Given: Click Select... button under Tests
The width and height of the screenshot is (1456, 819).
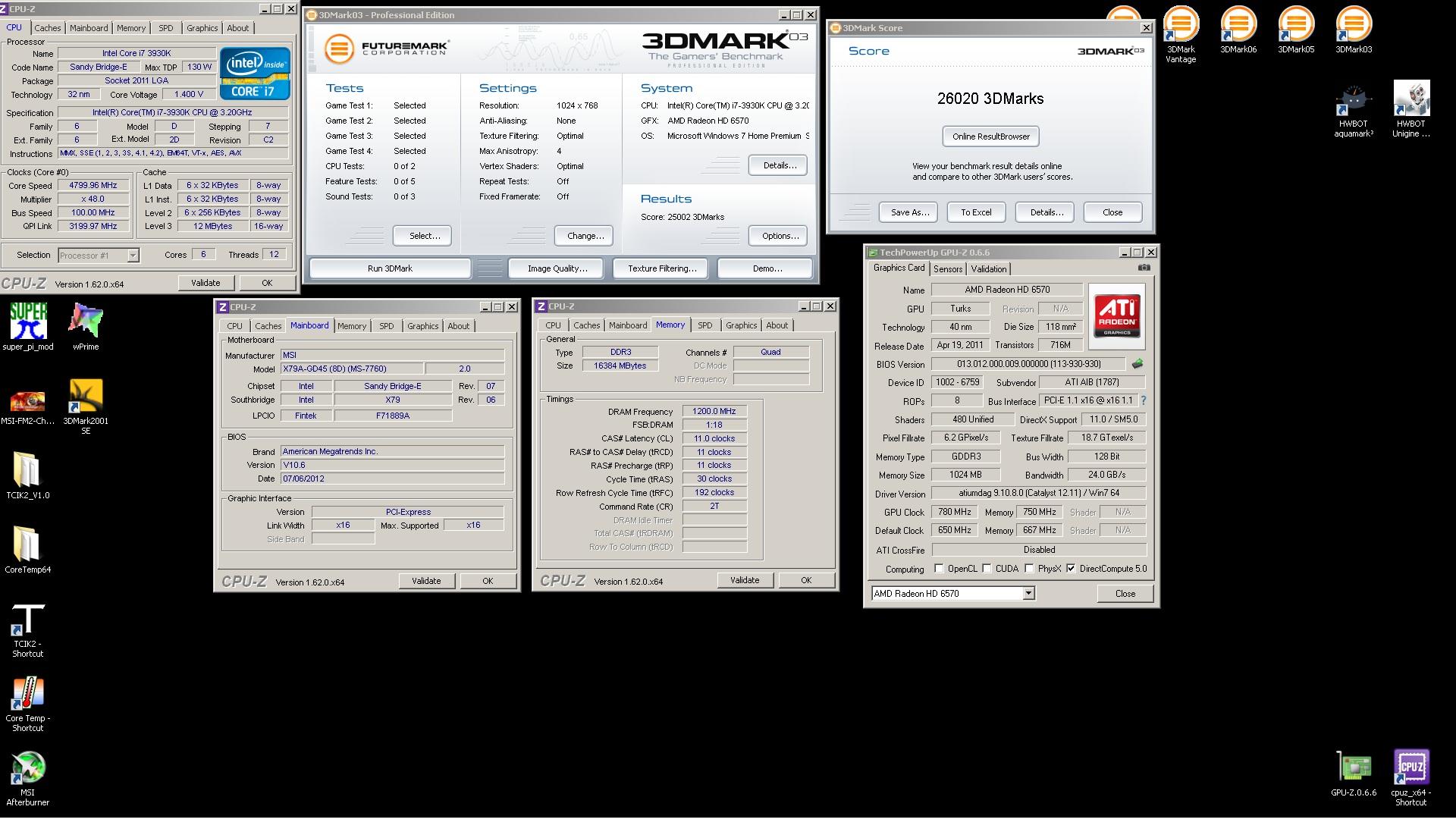Looking at the screenshot, I should point(424,236).
